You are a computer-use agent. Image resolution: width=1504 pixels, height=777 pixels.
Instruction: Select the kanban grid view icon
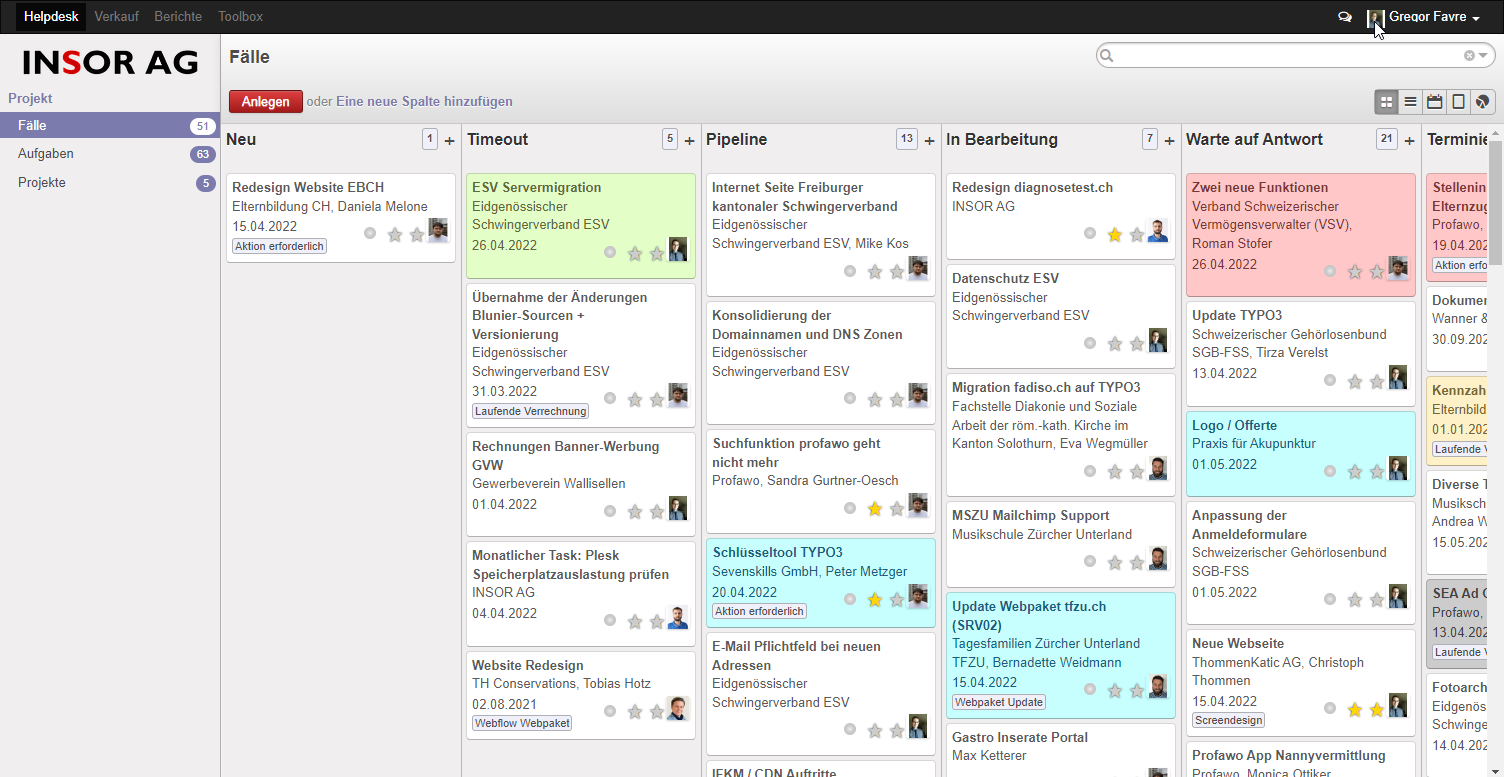(1386, 102)
